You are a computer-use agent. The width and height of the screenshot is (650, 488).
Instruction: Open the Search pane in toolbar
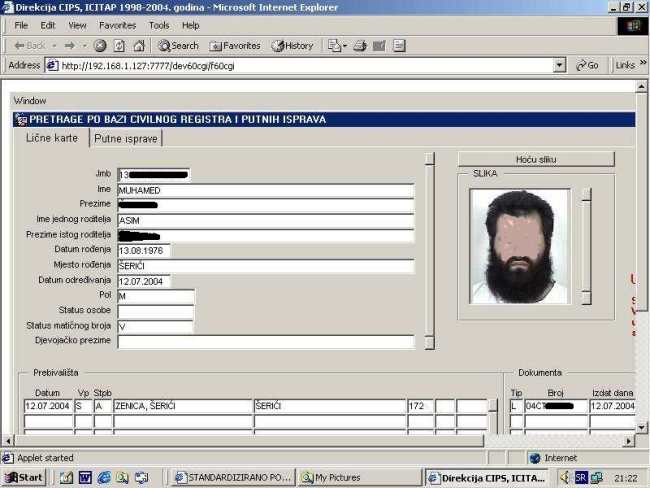[178, 46]
